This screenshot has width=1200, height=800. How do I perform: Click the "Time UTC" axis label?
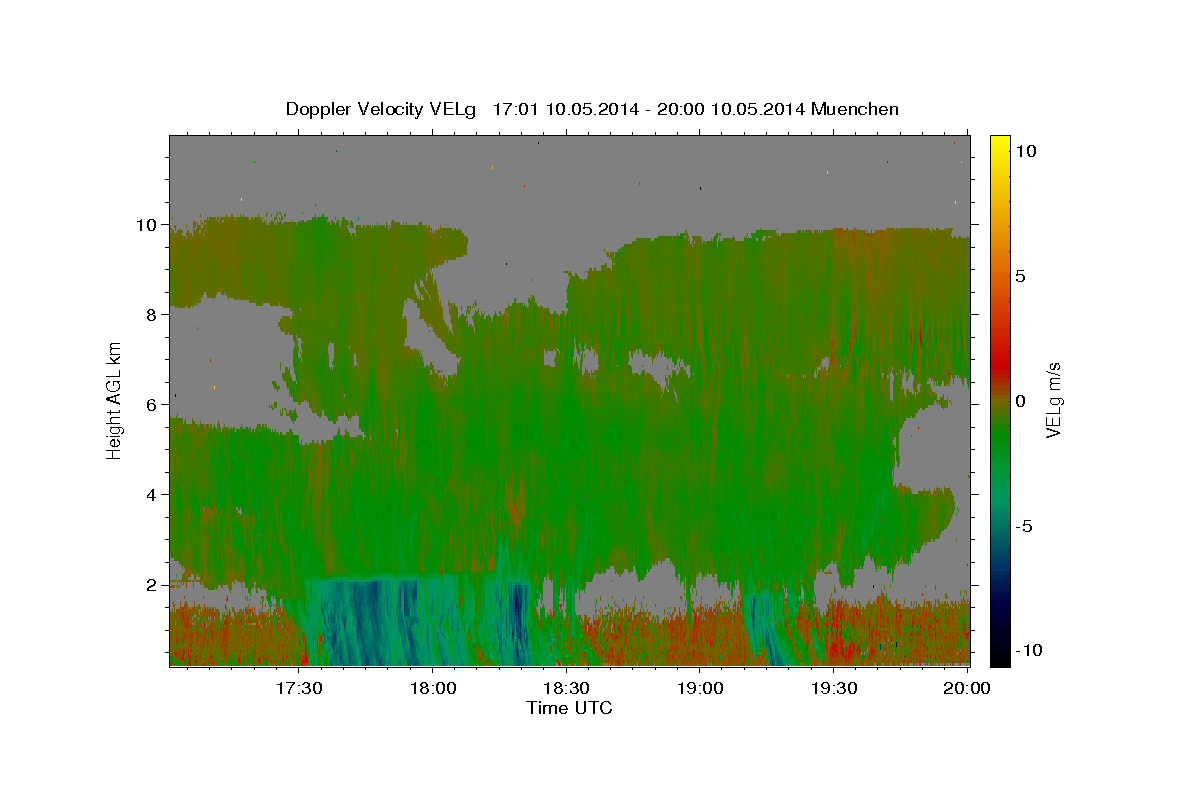[569, 708]
